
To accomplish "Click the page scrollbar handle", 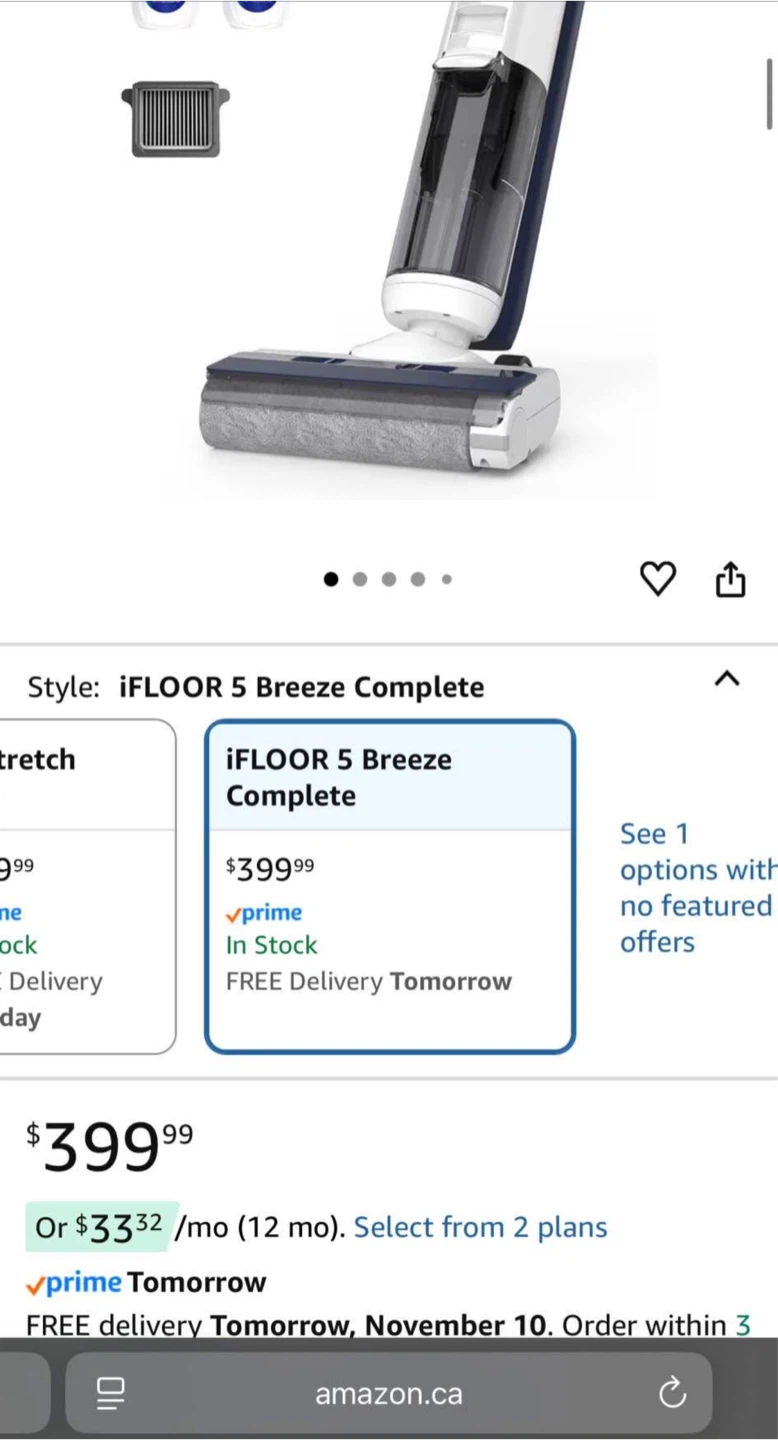I will tap(770, 94).
